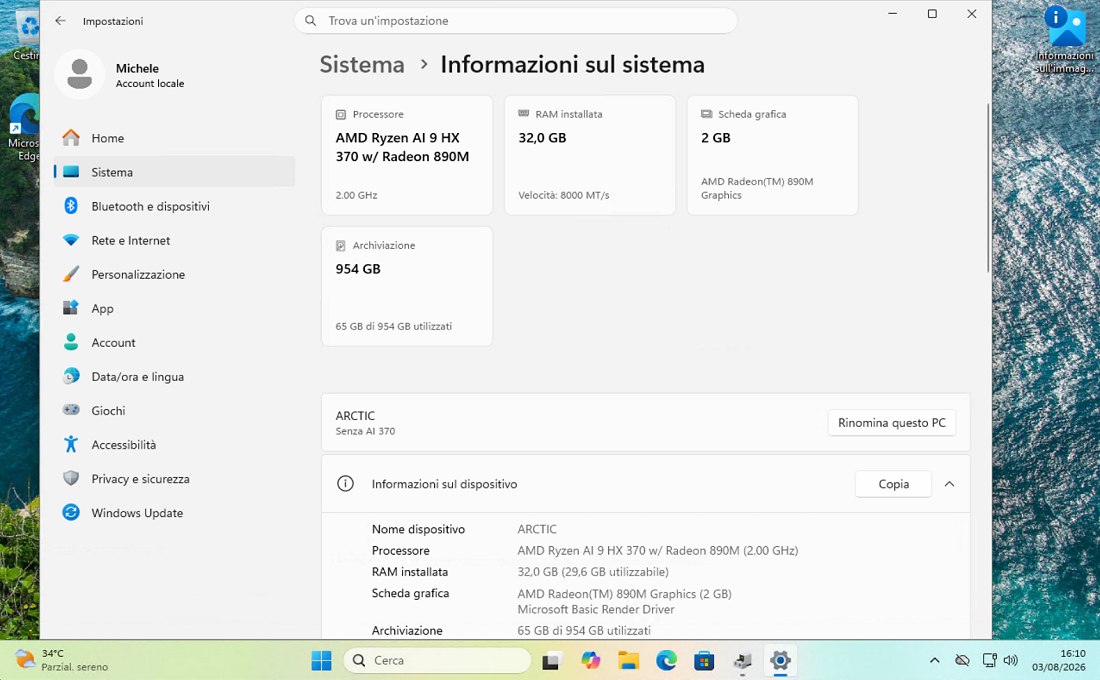Click the Account person icon in sidebar
Image resolution: width=1100 pixels, height=680 pixels.
[x=71, y=342]
